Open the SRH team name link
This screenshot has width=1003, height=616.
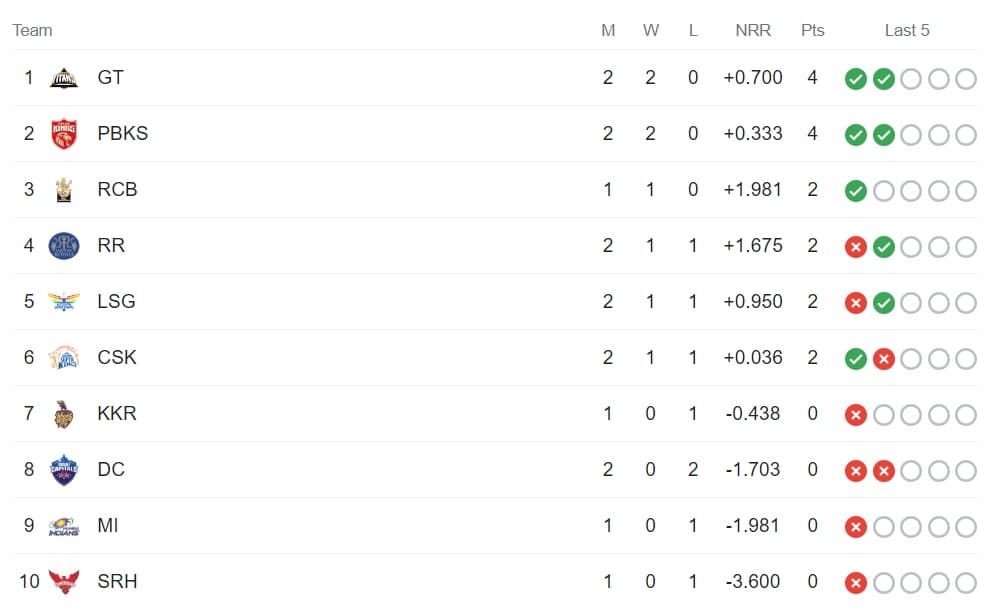pos(117,582)
